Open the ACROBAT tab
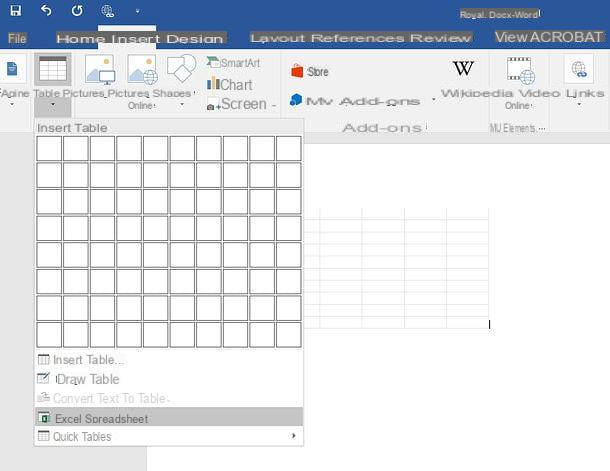This screenshot has height=471, width=610. coord(566,37)
